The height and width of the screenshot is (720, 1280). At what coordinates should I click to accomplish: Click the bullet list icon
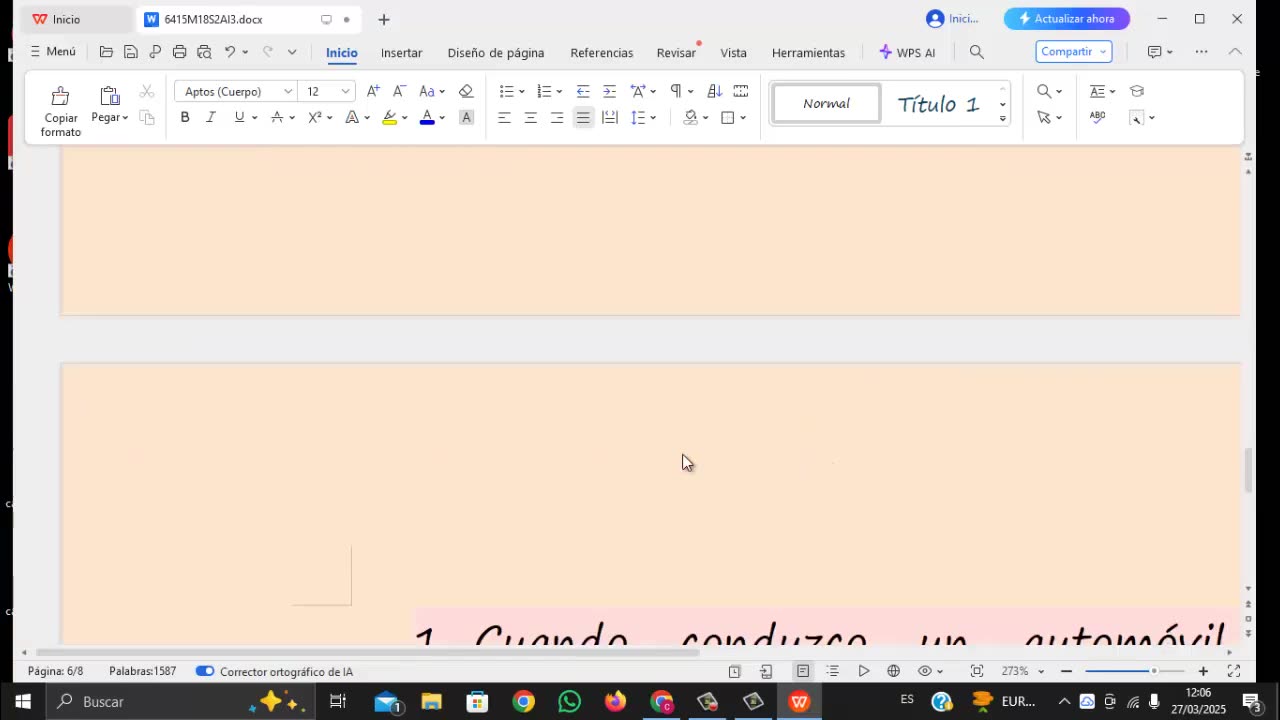coord(507,91)
